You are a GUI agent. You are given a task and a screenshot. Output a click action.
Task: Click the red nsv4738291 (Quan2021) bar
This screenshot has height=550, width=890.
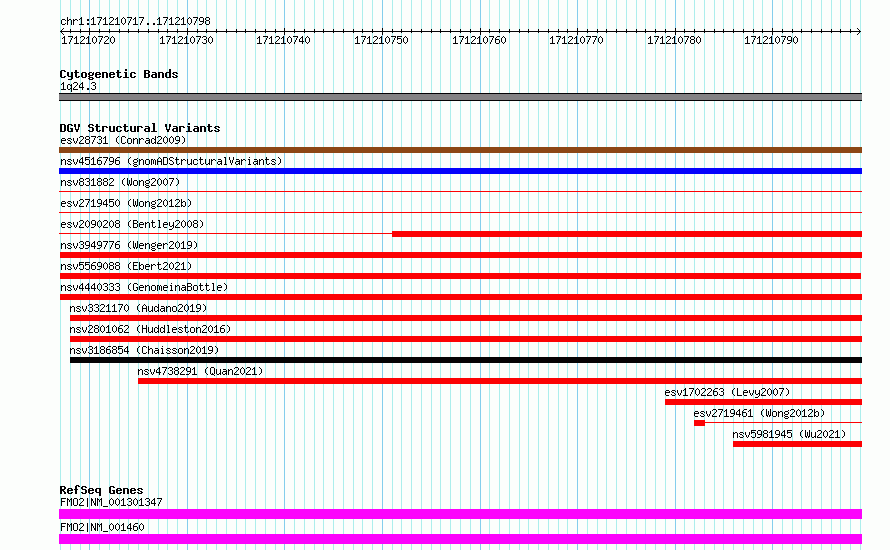(500, 381)
